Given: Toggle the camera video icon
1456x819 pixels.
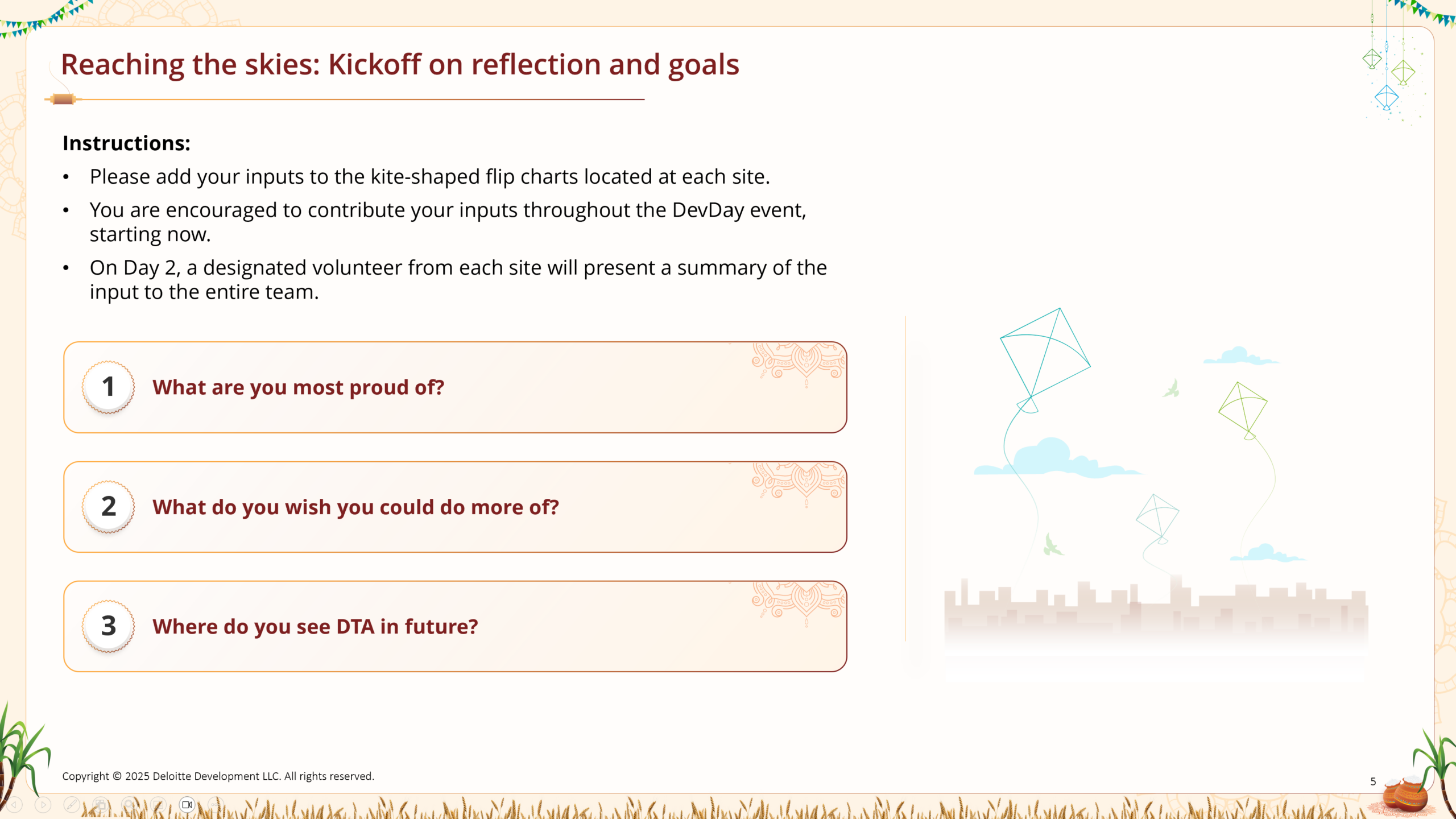Looking at the screenshot, I should (187, 804).
